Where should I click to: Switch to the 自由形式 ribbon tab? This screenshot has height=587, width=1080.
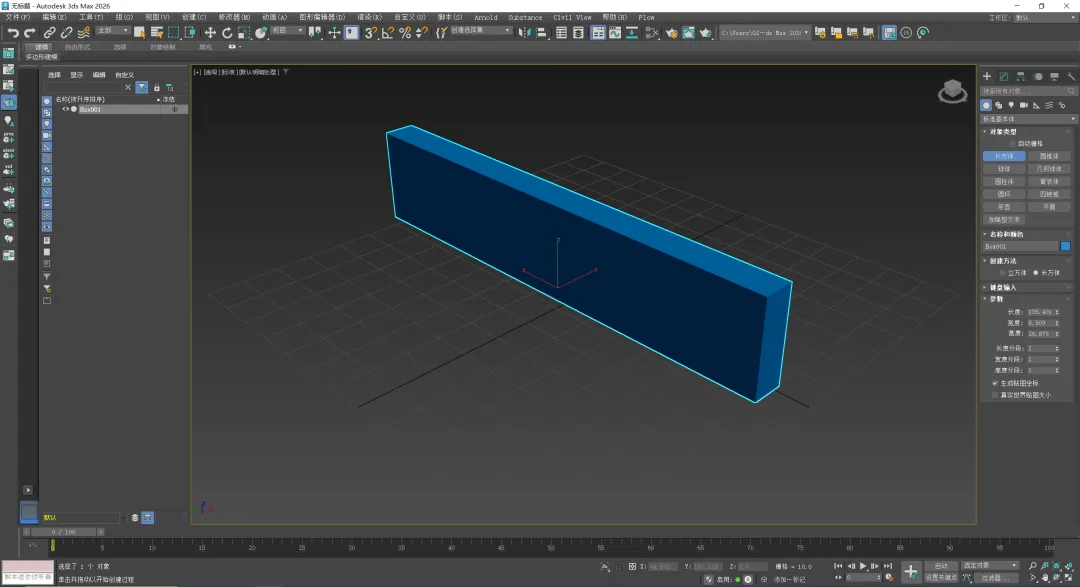(x=77, y=47)
